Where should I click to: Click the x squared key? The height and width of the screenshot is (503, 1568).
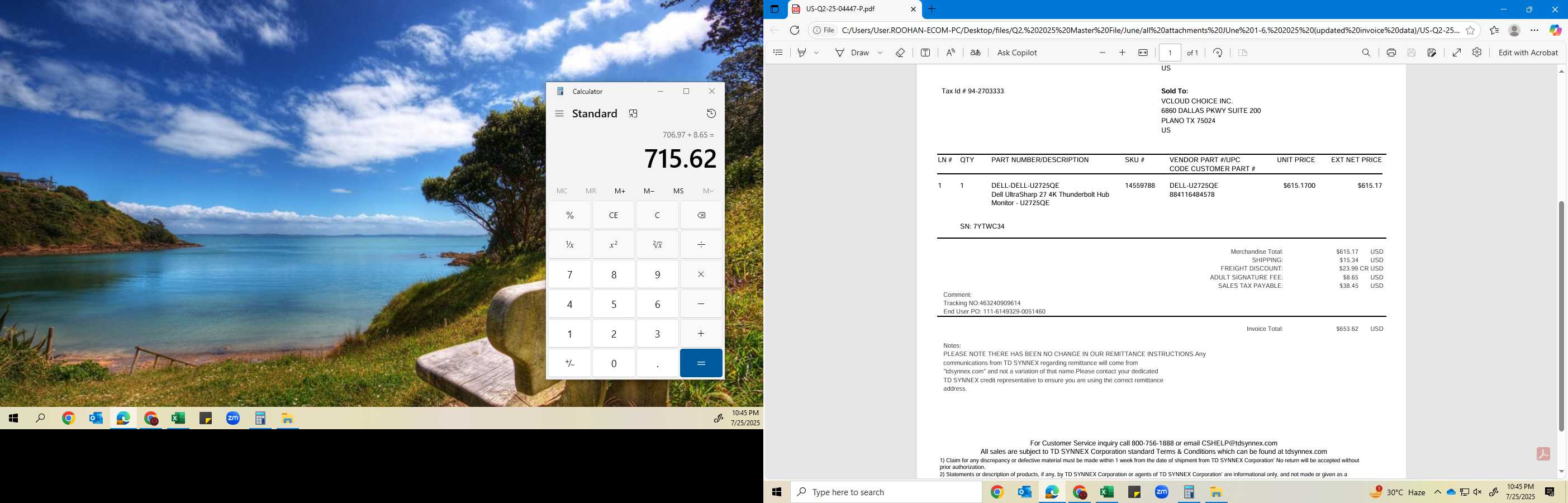click(614, 244)
